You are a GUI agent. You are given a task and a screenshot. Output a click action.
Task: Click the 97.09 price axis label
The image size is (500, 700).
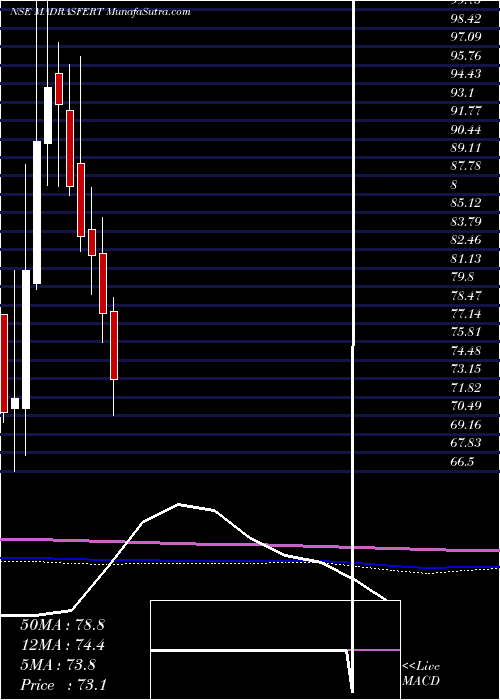[x=466, y=38]
